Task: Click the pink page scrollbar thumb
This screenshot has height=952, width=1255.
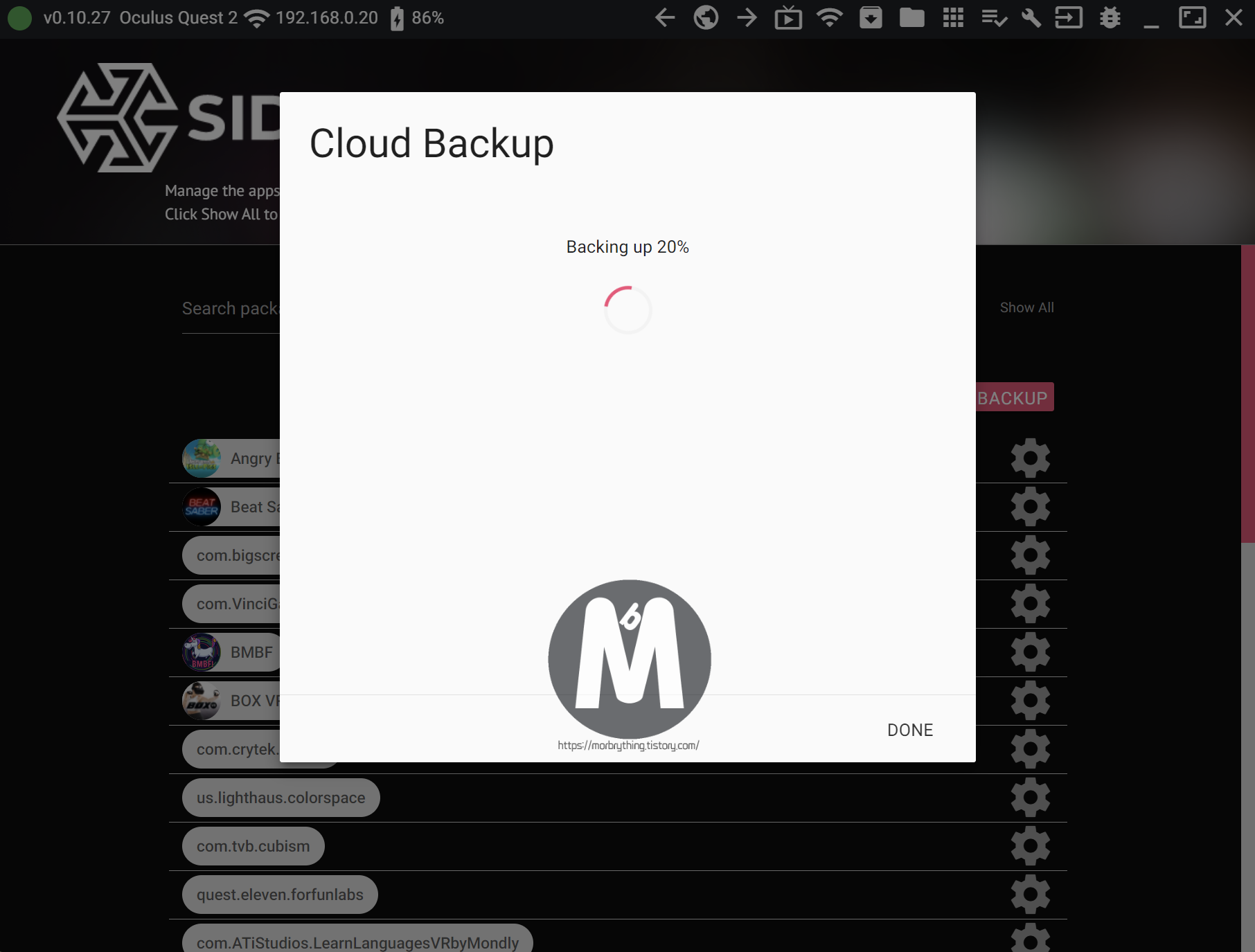Action: pyautogui.click(x=1247, y=393)
